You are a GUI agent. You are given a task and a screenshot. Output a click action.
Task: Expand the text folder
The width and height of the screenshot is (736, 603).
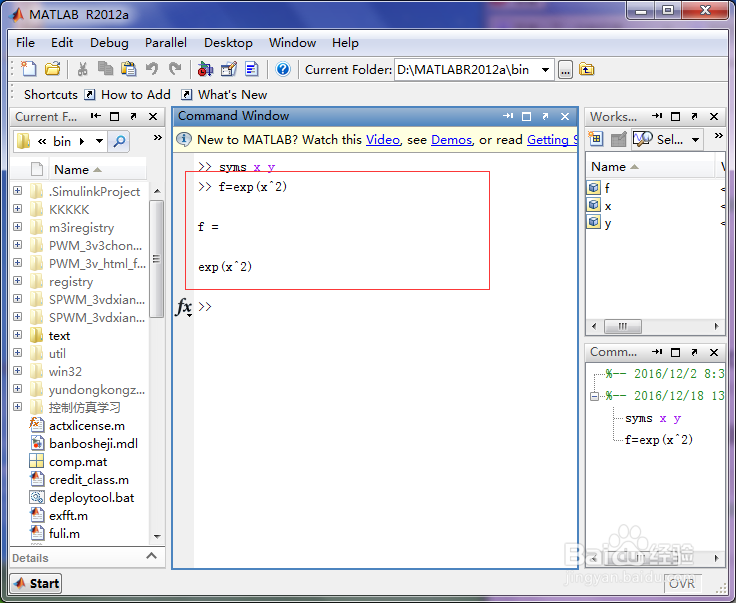coord(17,335)
